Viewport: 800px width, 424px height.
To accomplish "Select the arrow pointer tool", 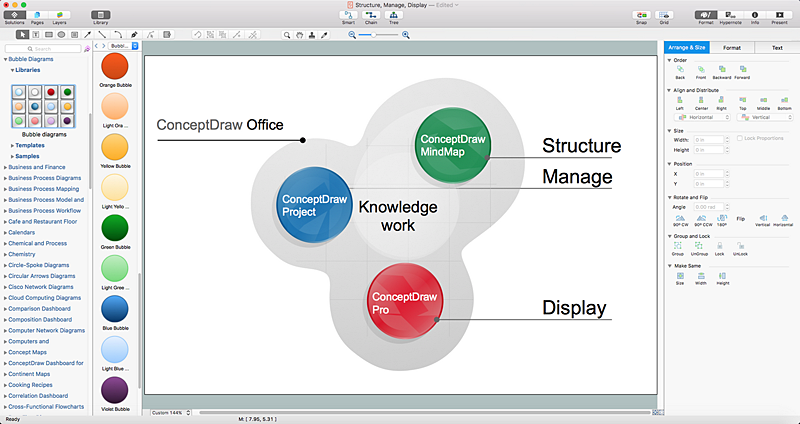I will [x=22, y=35].
